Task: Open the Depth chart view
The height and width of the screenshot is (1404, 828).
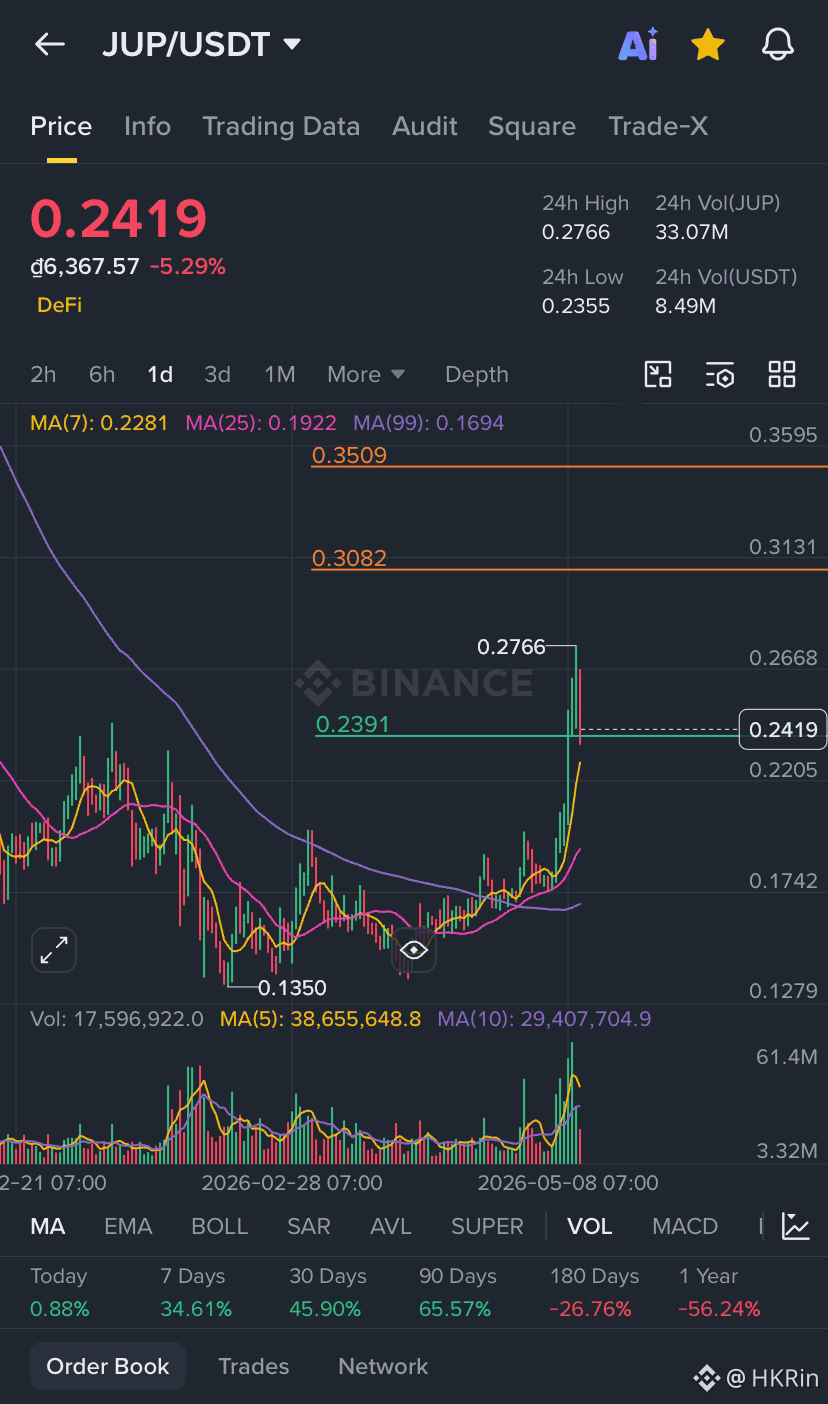Action: click(477, 374)
